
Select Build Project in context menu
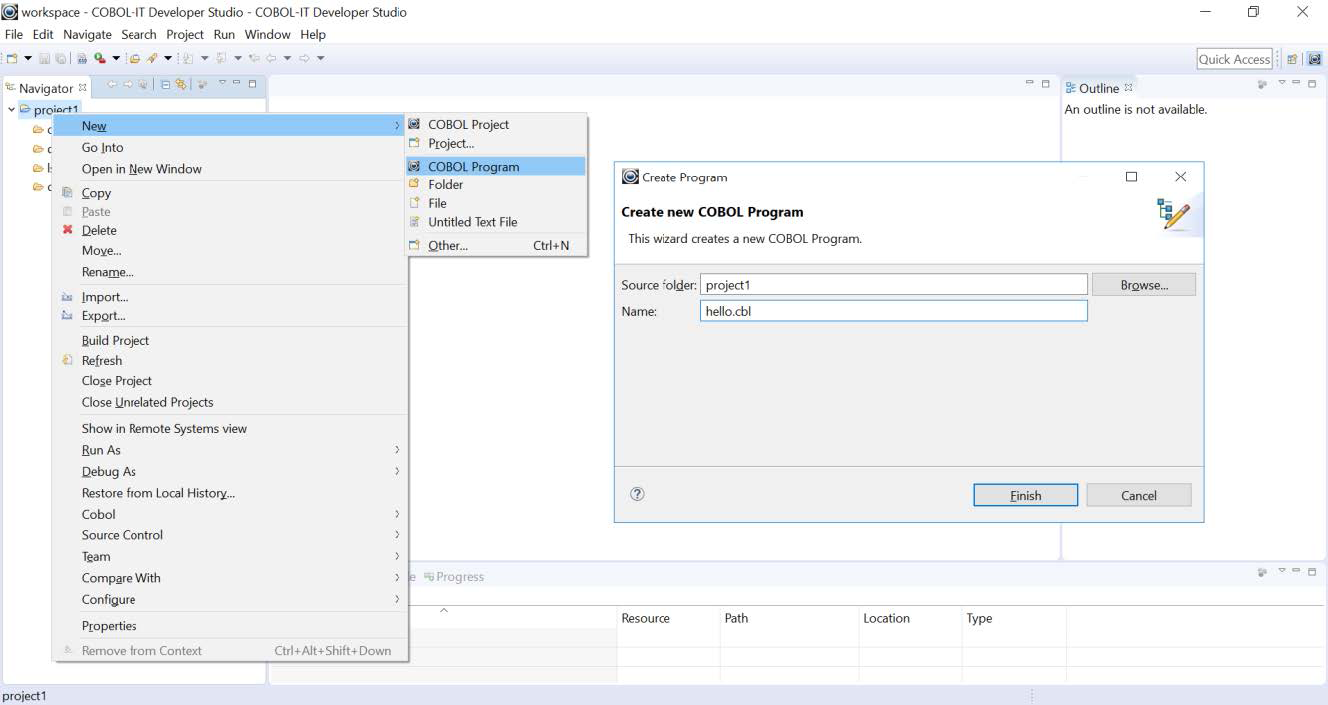[115, 340]
